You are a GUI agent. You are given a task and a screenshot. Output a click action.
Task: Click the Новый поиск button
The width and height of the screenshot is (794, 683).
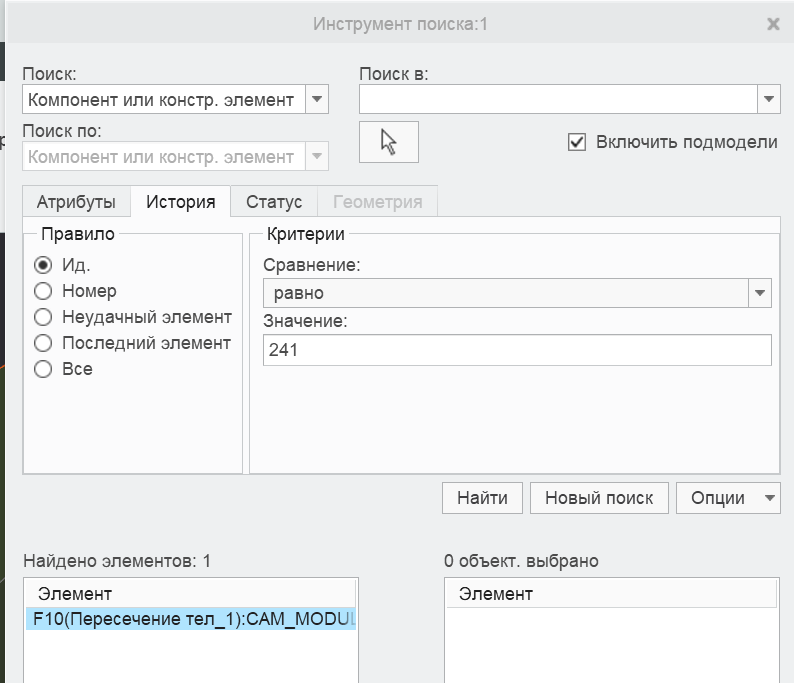599,498
